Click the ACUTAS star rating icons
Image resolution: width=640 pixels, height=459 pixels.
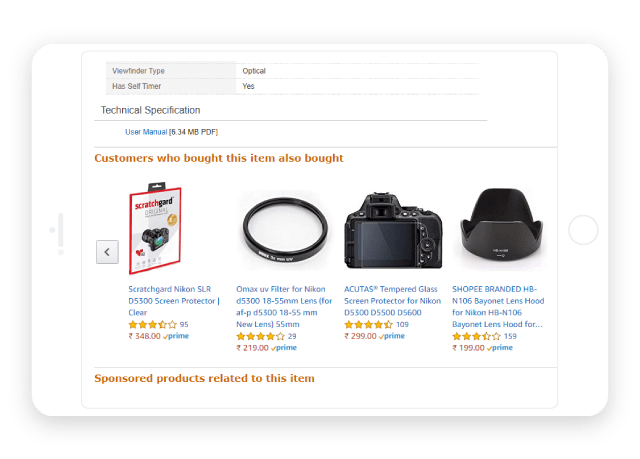pyautogui.click(x=369, y=325)
